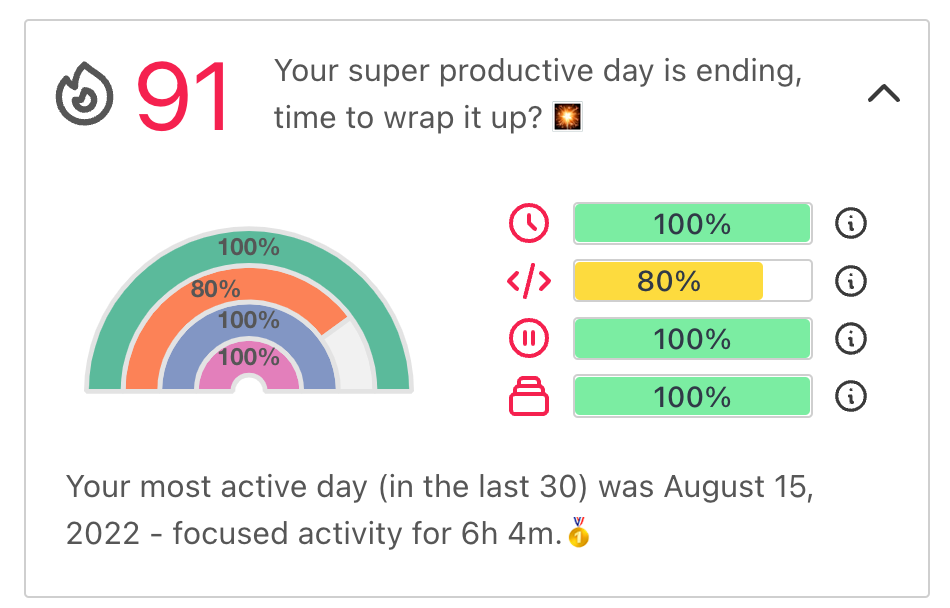950x608 pixels.
Task: Open info for the clock metric
Action: (x=851, y=223)
